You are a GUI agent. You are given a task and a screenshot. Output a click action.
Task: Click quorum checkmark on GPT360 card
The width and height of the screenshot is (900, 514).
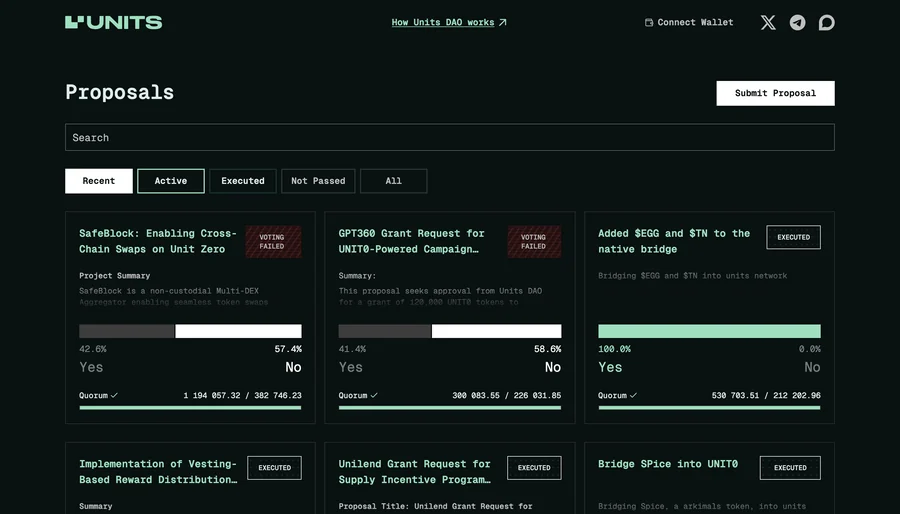pyautogui.click(x=374, y=395)
